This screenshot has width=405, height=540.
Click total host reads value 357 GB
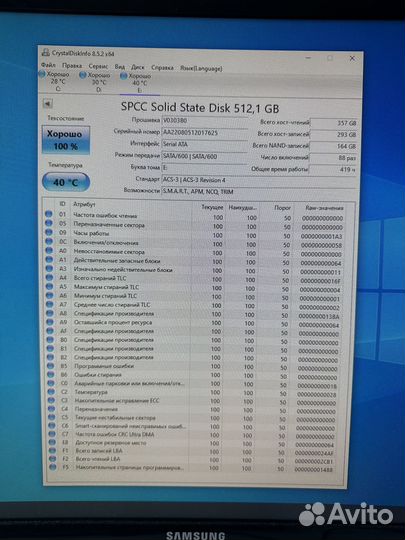(x=333, y=123)
